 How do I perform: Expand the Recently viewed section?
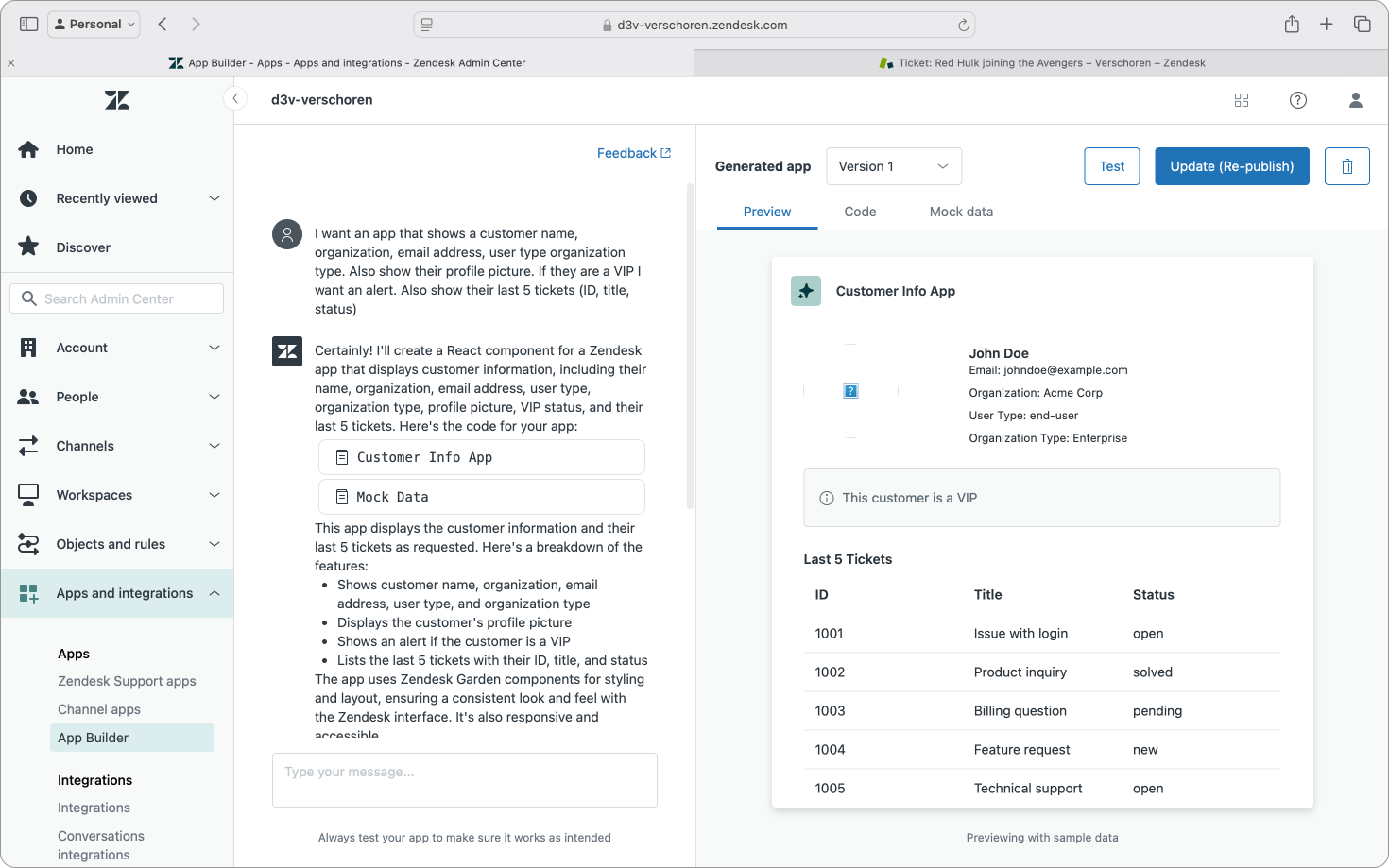pyautogui.click(x=214, y=198)
